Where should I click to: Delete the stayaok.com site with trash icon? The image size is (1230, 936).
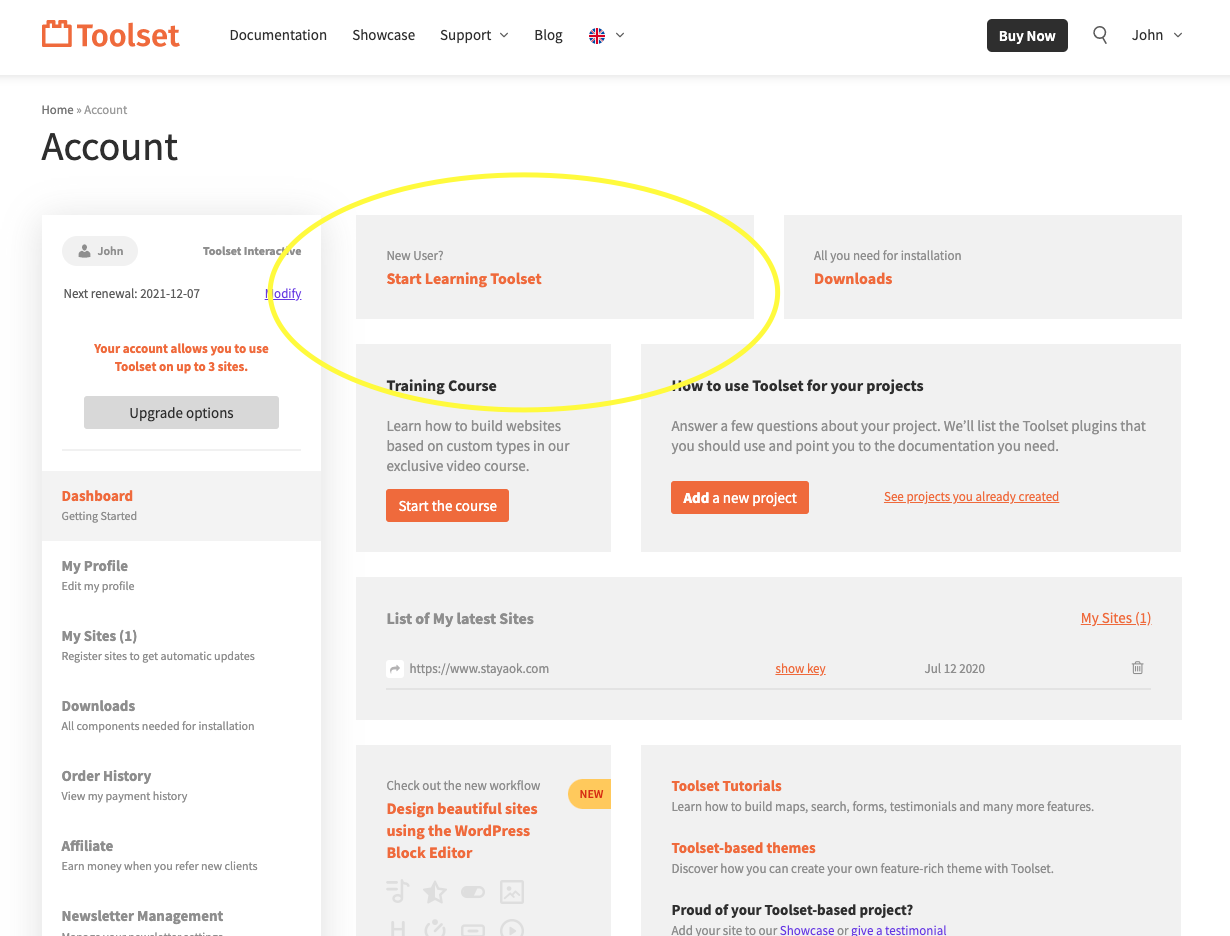pyautogui.click(x=1137, y=668)
